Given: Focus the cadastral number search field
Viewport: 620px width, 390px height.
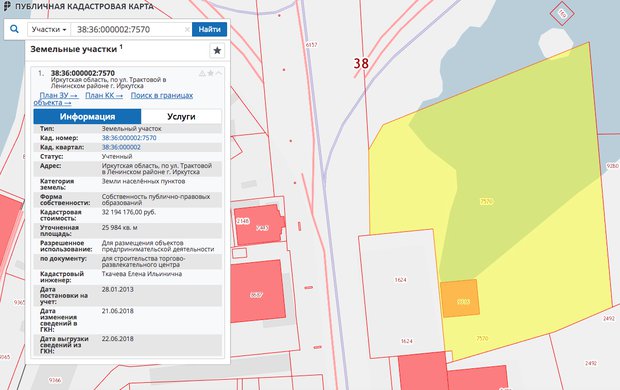Looking at the screenshot, I should tap(127, 29).
